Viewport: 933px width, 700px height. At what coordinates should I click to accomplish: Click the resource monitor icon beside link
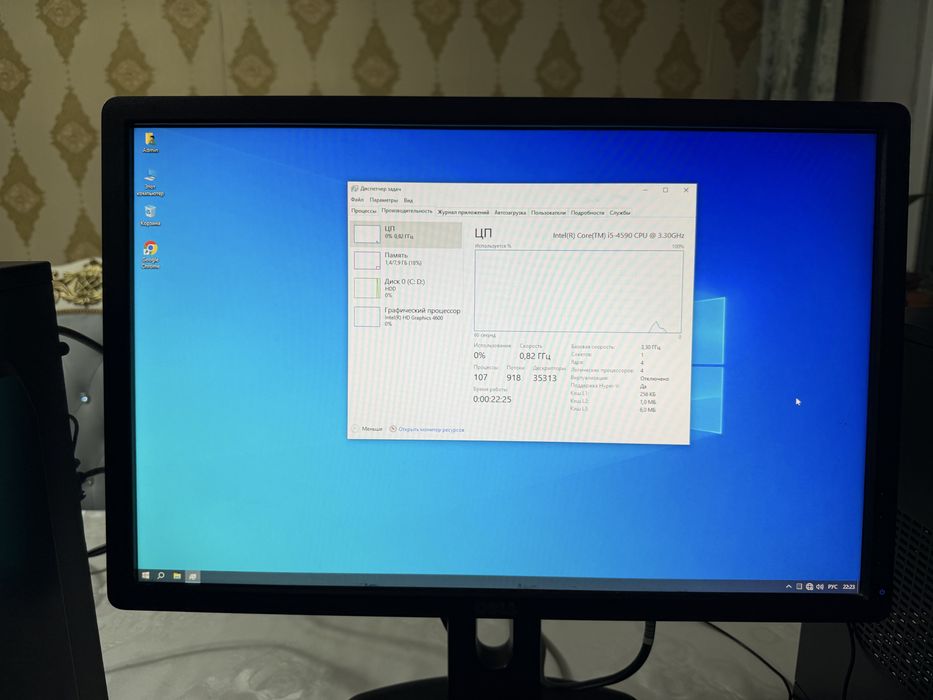click(x=393, y=429)
